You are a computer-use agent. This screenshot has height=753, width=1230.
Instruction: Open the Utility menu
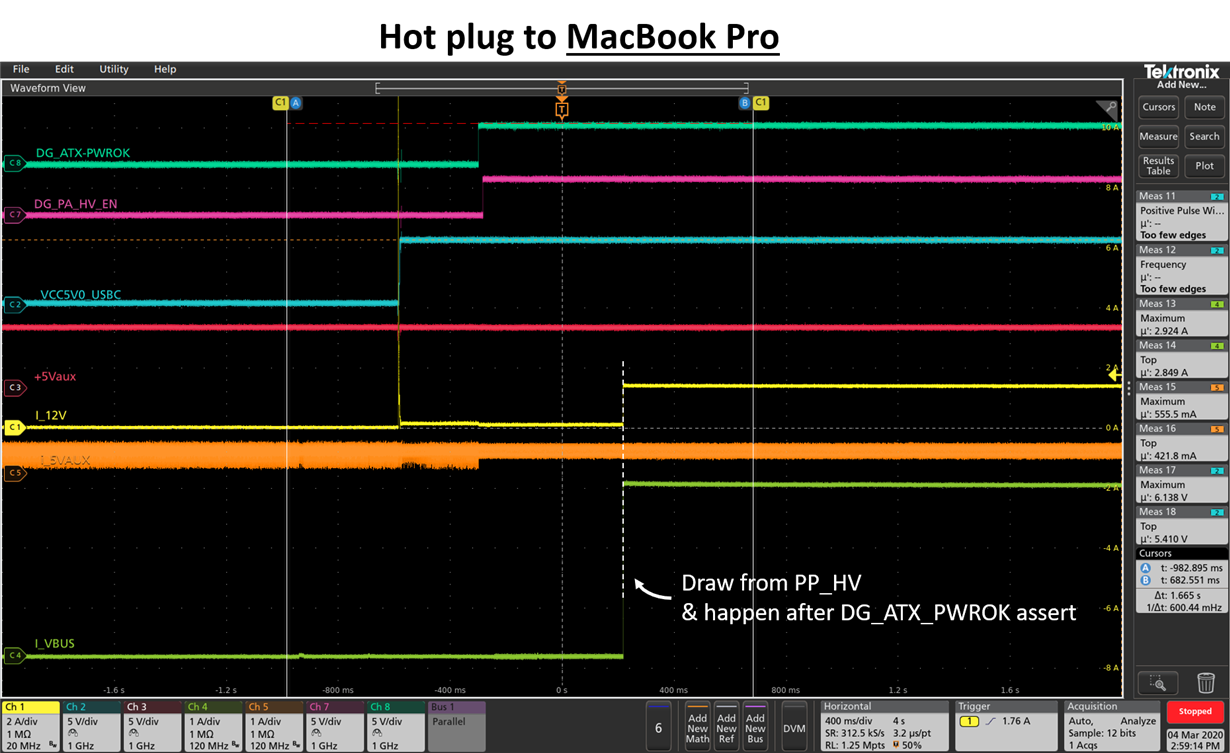tap(114, 69)
